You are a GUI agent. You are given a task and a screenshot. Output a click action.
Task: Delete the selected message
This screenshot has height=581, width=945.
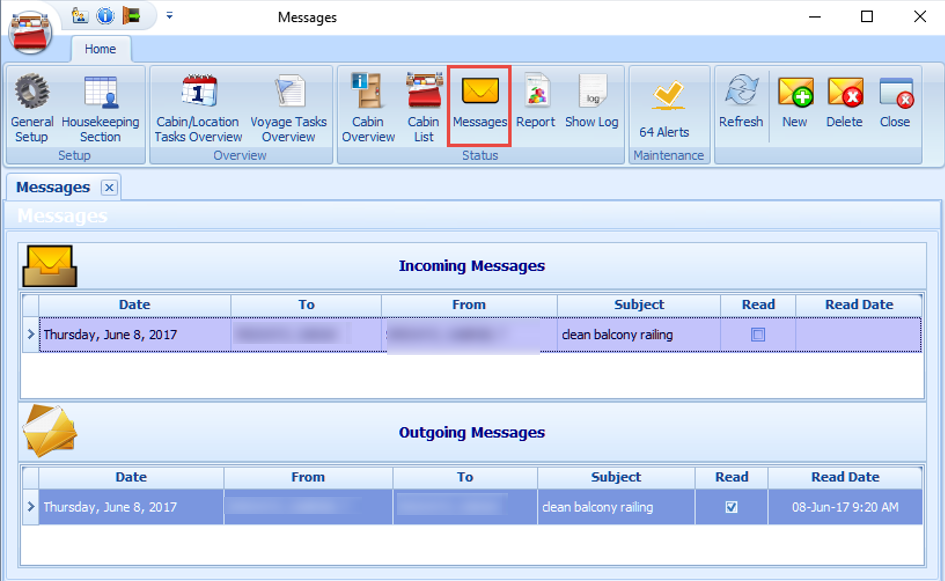[x=844, y=100]
